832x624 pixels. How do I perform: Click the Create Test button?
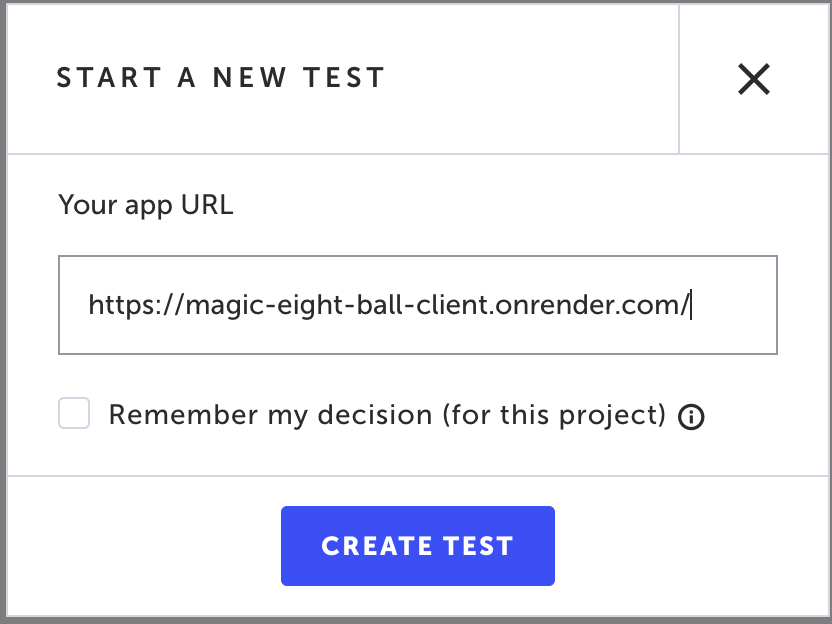417,546
